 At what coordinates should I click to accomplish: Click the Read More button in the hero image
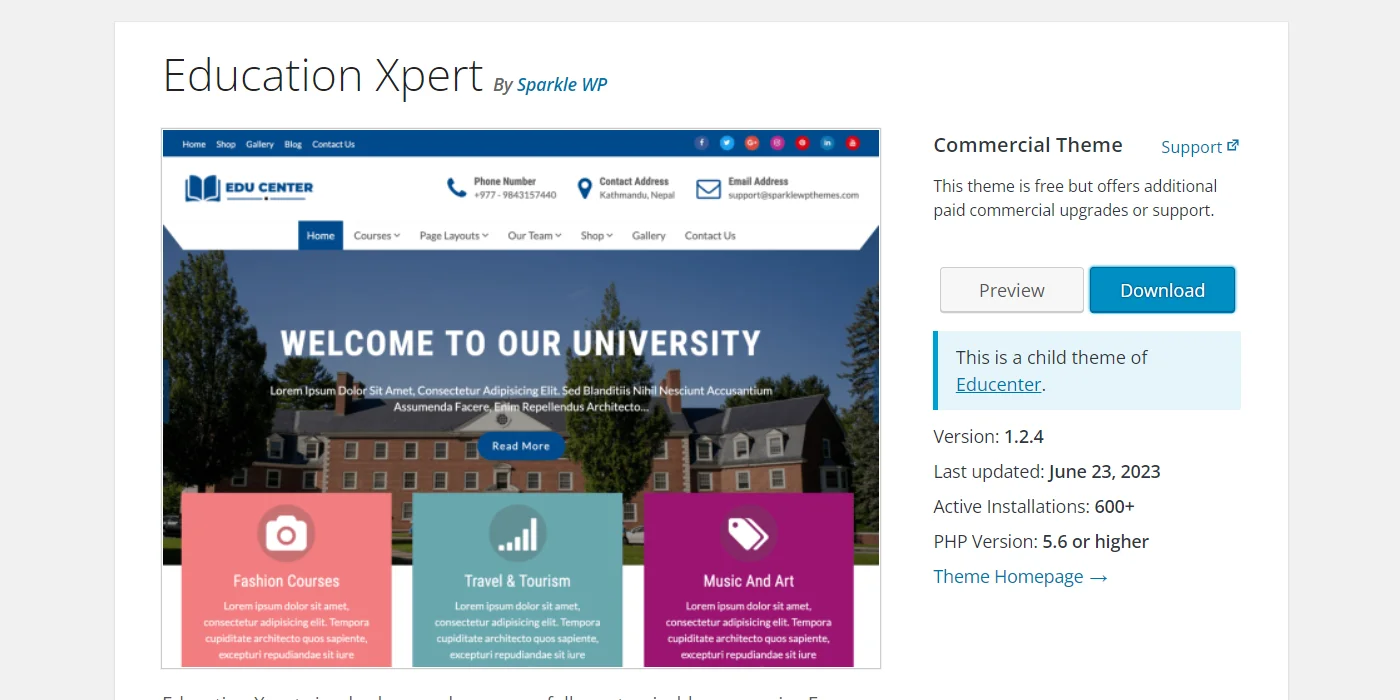click(x=521, y=446)
